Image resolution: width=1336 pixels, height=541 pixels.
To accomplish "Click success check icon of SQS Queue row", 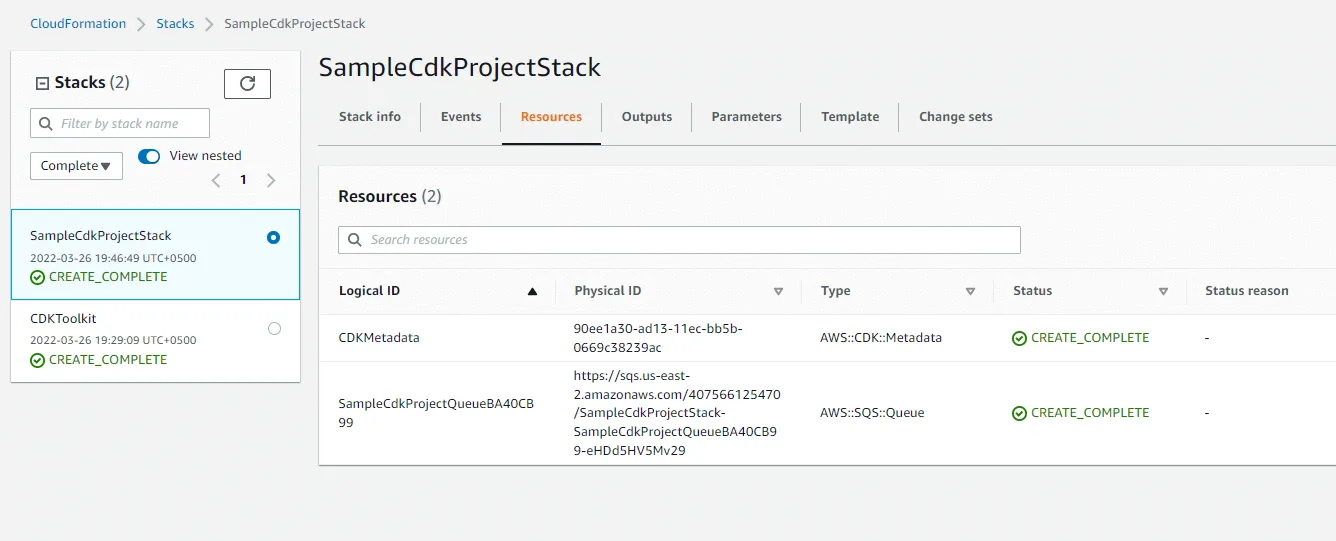I will (x=1019, y=414).
